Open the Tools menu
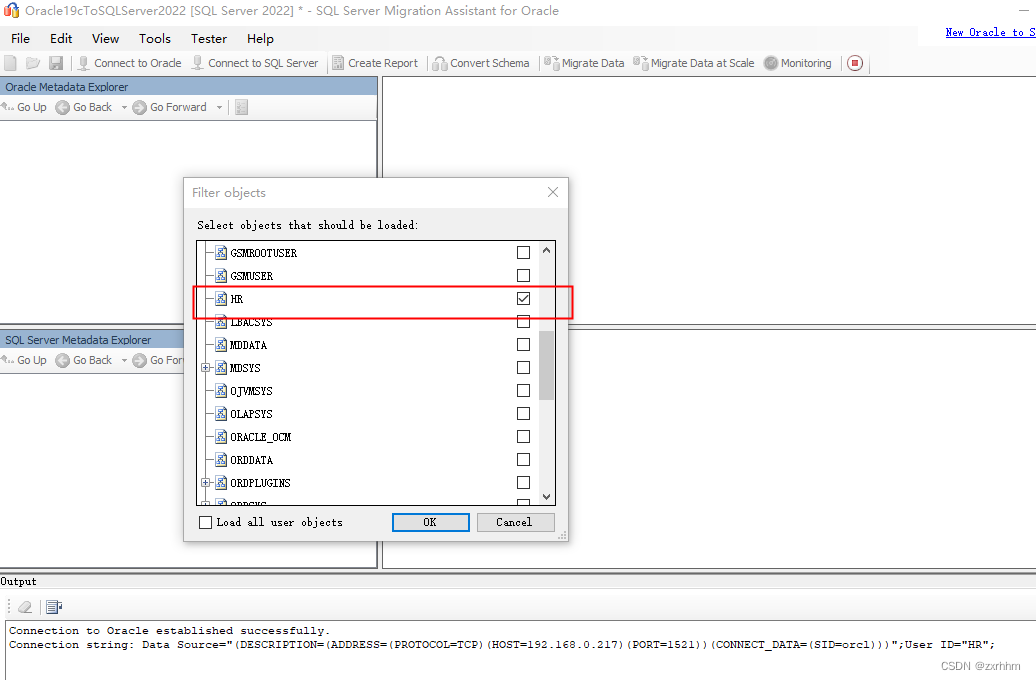This screenshot has height=680, width=1036. click(x=155, y=38)
